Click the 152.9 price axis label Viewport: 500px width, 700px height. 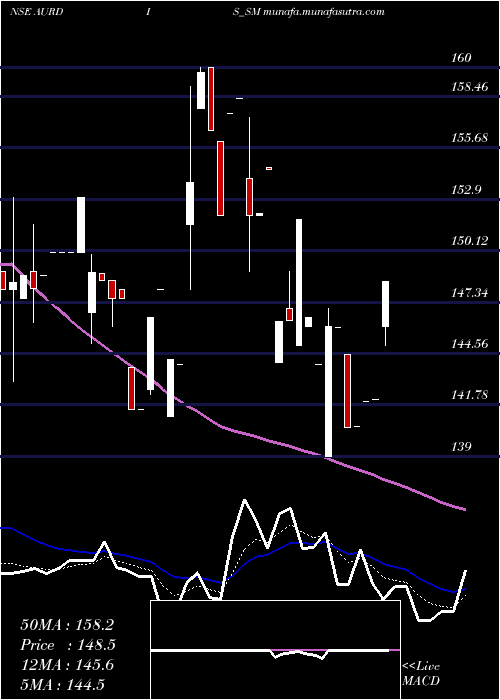click(467, 190)
